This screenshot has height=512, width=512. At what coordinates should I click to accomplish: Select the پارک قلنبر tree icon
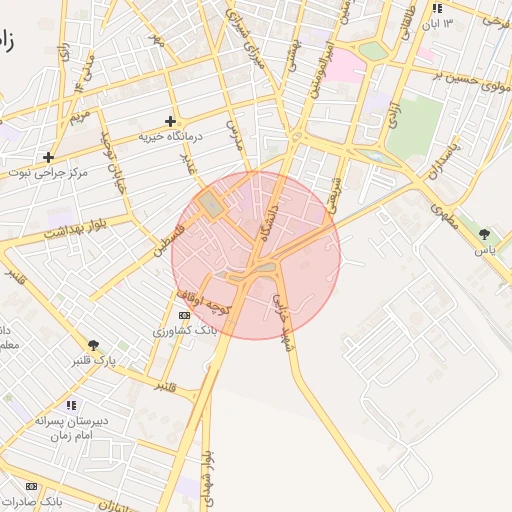93,345
